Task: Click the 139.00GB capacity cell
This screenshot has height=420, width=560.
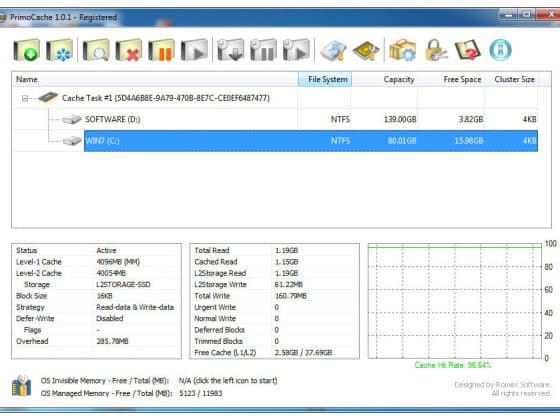Action: (x=400, y=119)
